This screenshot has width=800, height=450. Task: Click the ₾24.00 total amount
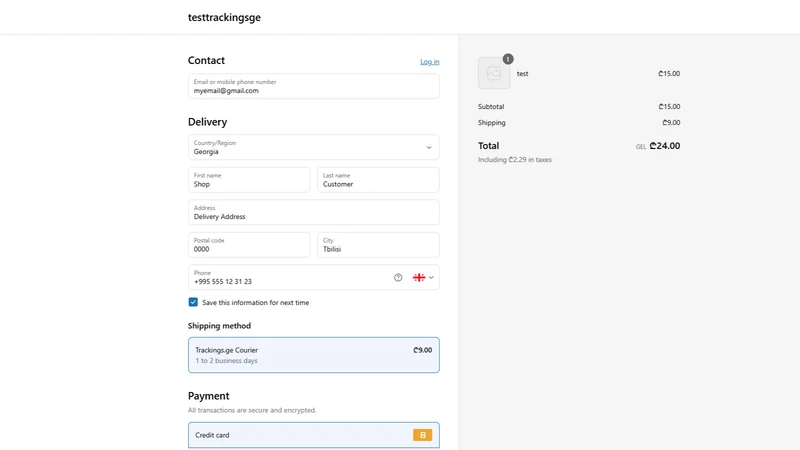click(665, 146)
